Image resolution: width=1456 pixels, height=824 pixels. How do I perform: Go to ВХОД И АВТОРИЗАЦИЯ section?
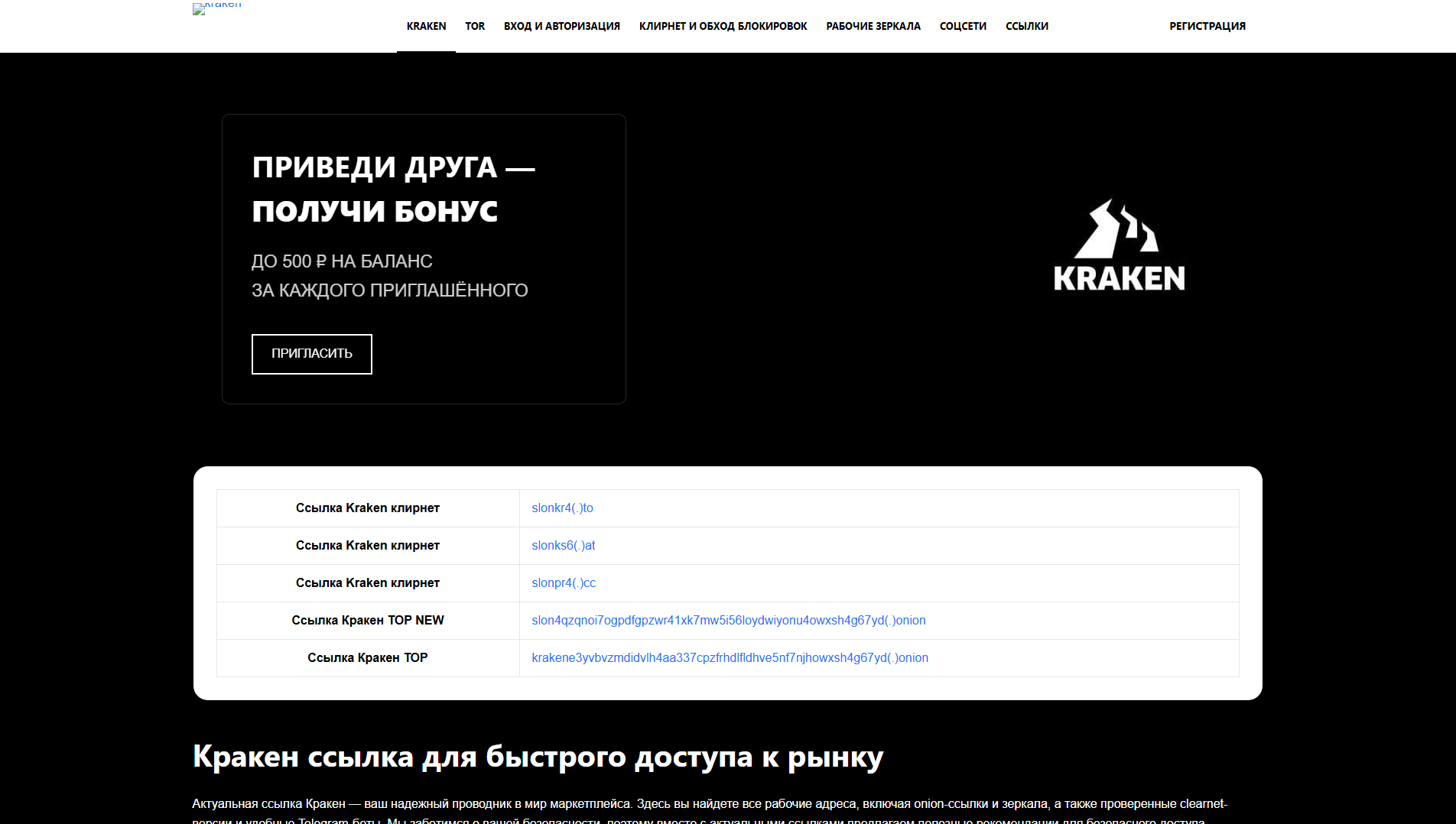tap(562, 26)
